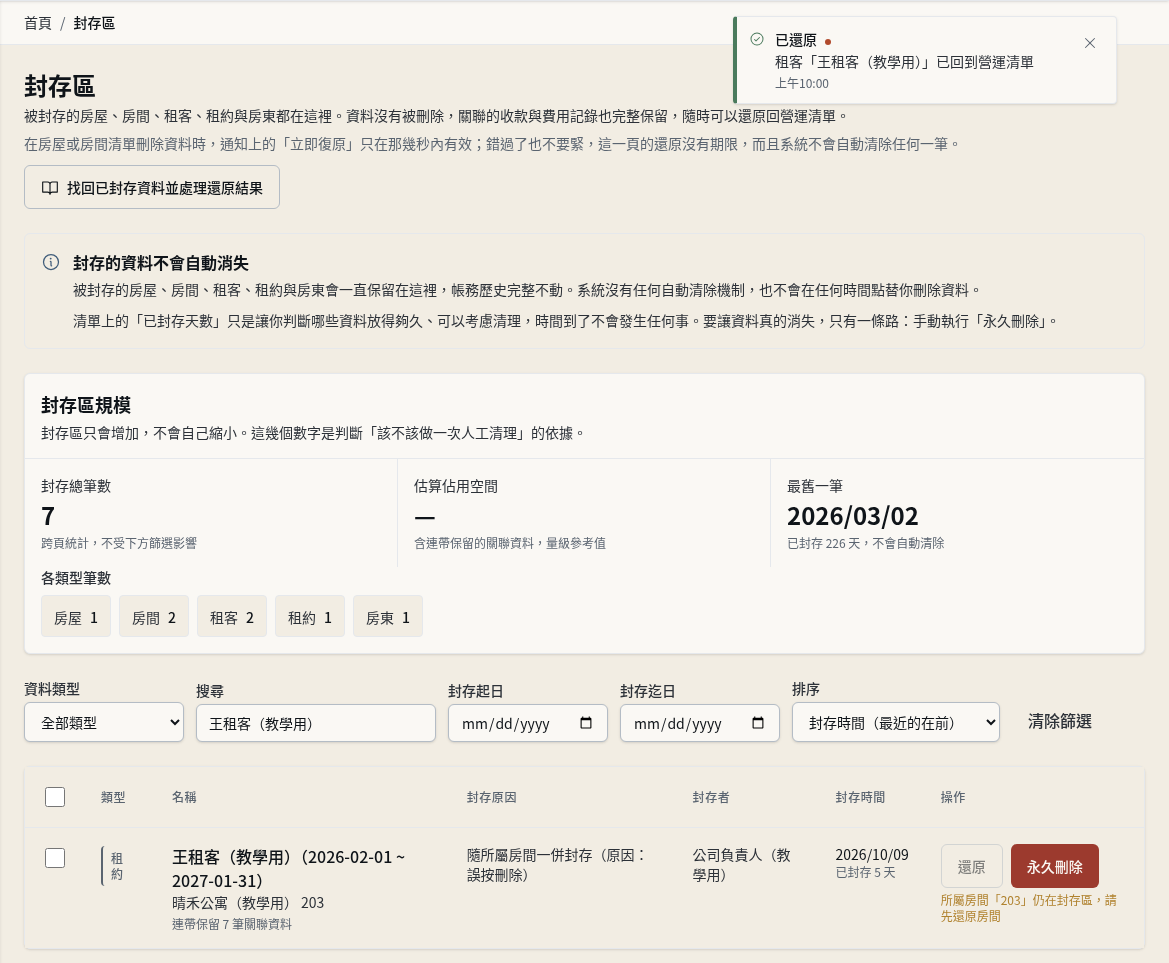Viewport: 1169px width, 963px height.
Task: Click 連帶保留 7 筆關聯資料 text
Action: 232,924
